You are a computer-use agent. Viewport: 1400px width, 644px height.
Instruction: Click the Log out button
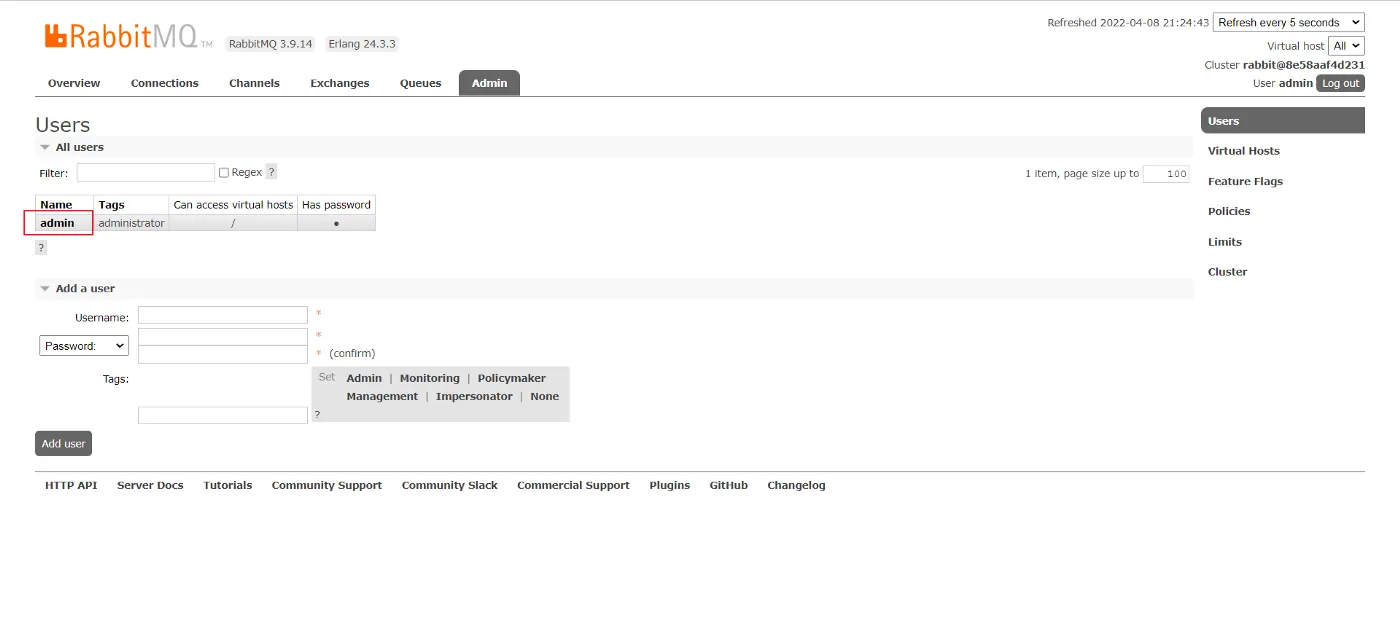click(1340, 83)
